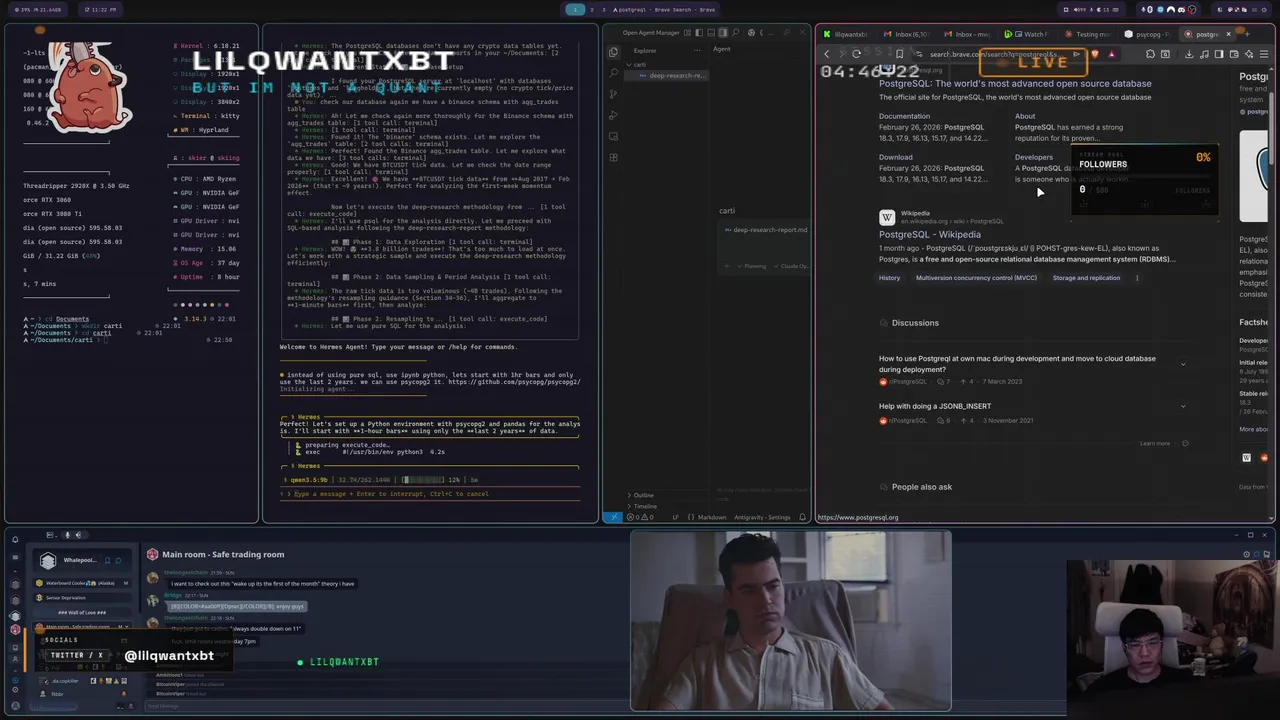
Task: Open the Documentation sub-link of postgresql.org
Action: (x=904, y=116)
